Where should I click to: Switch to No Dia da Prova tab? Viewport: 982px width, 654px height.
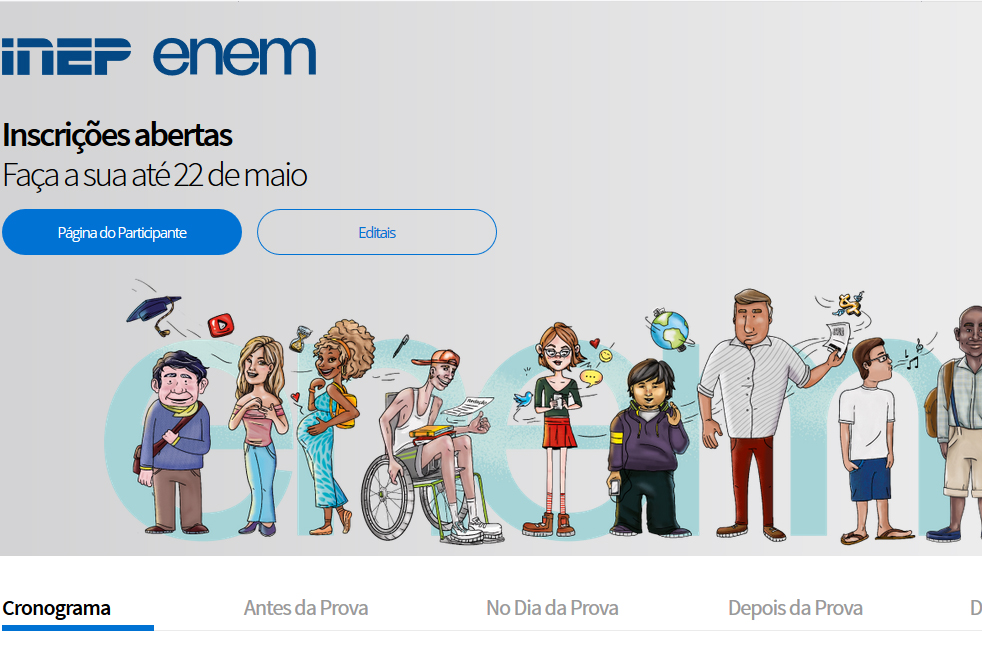click(552, 608)
